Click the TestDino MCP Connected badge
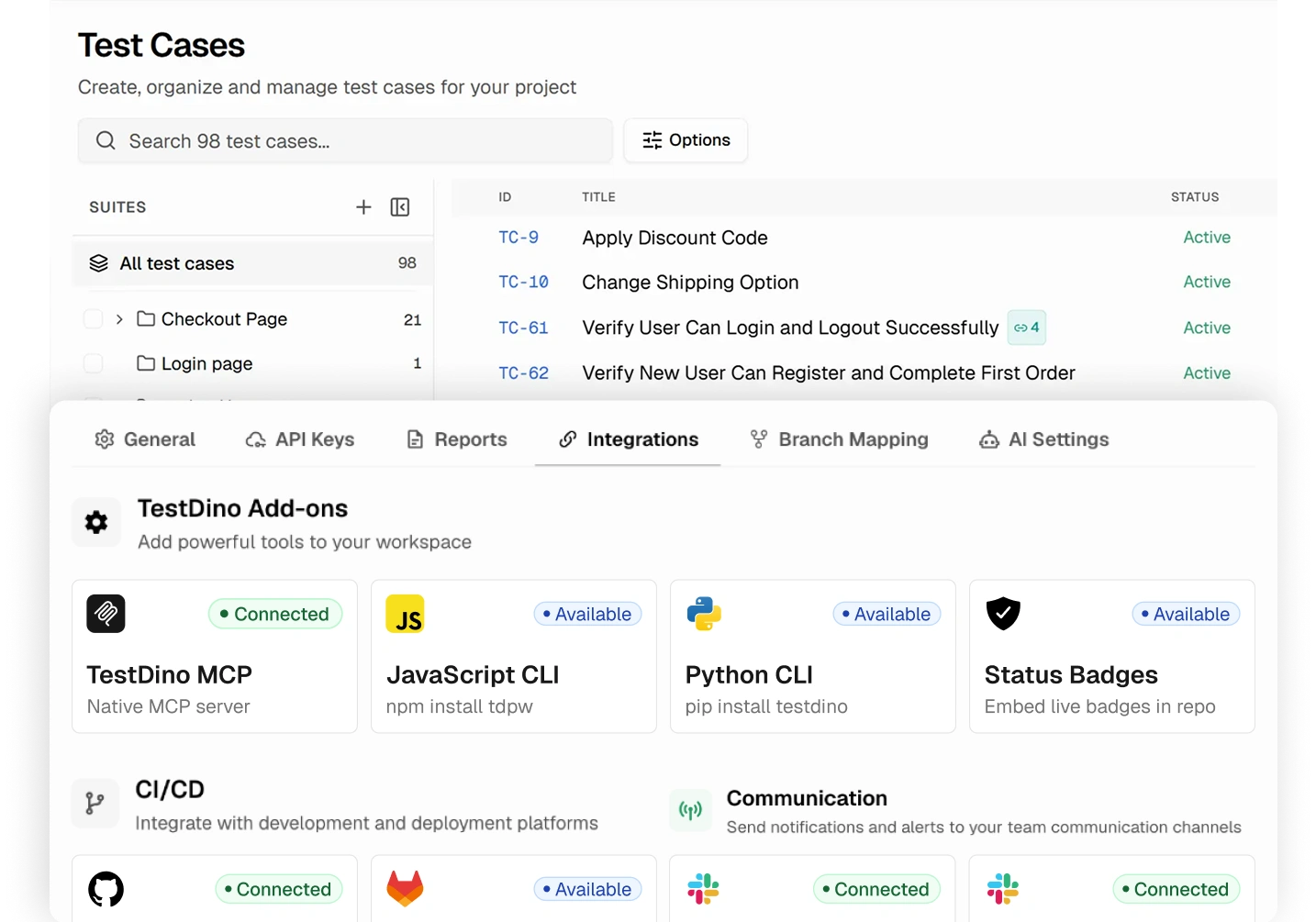This screenshot has width=1316, height=922. (275, 614)
